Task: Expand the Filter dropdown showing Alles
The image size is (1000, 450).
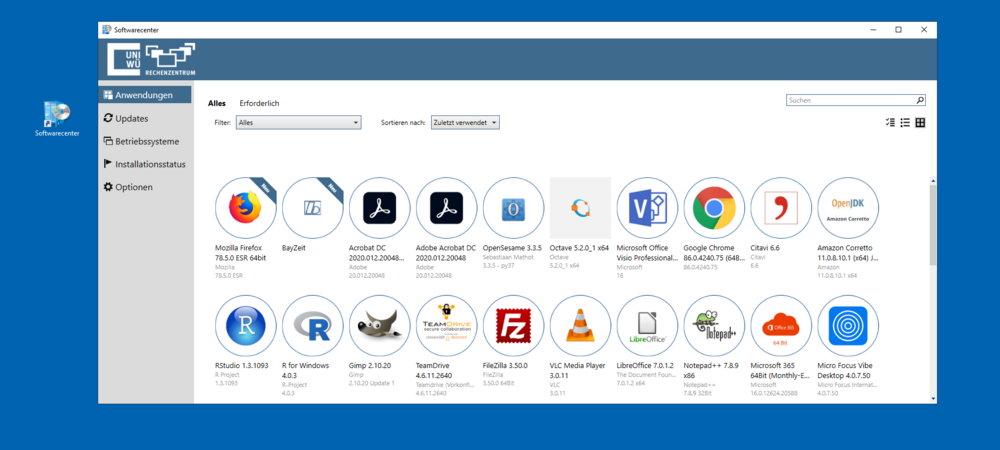Action: (x=299, y=123)
